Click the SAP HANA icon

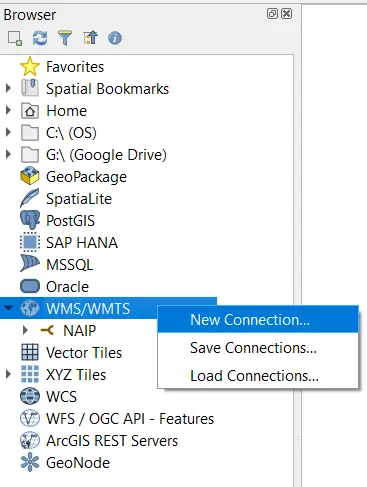[30, 242]
